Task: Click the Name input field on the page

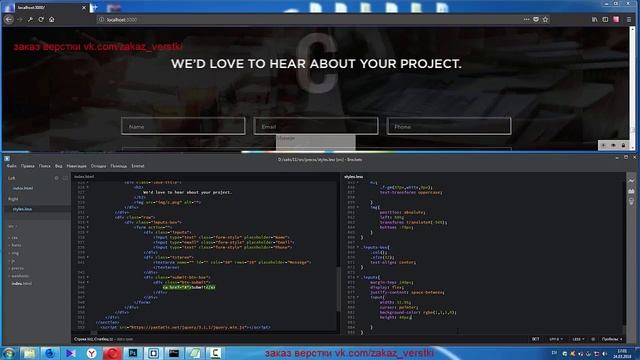Action: tap(183, 126)
